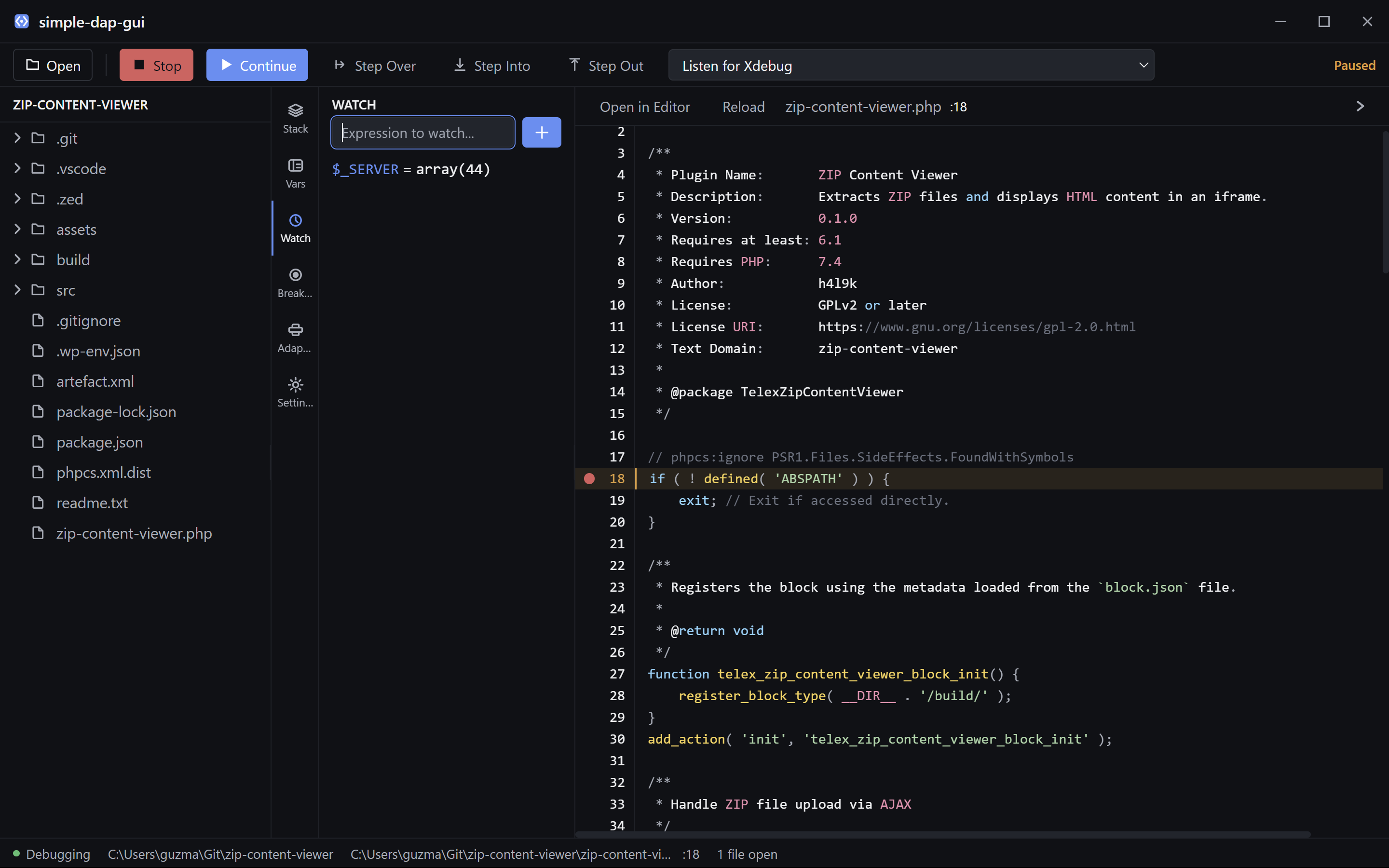Viewport: 1389px width, 868px height.
Task: Open the Adapters panel
Action: click(295, 338)
